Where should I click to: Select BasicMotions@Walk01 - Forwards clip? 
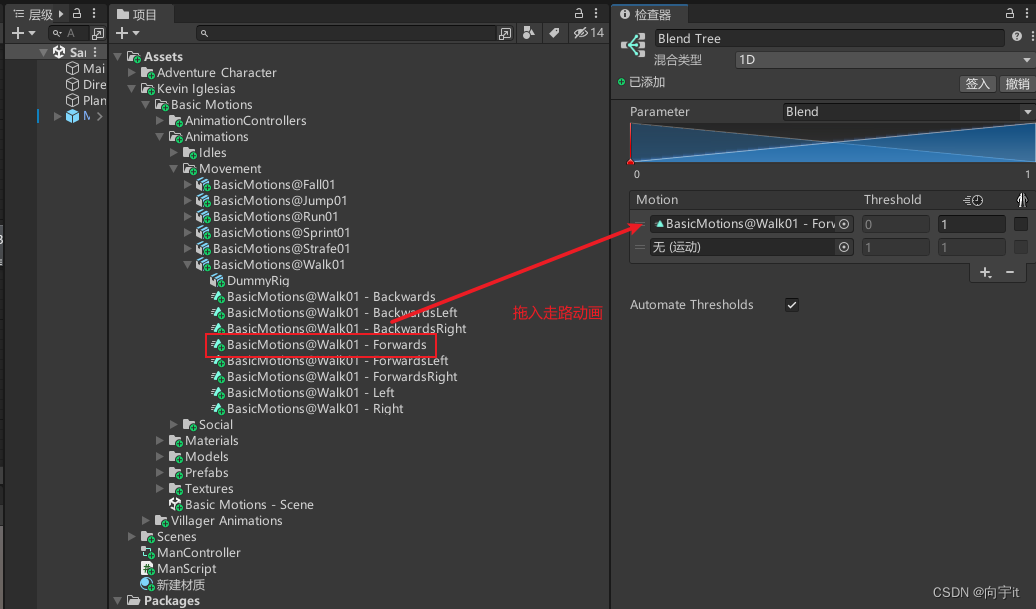[x=326, y=345]
